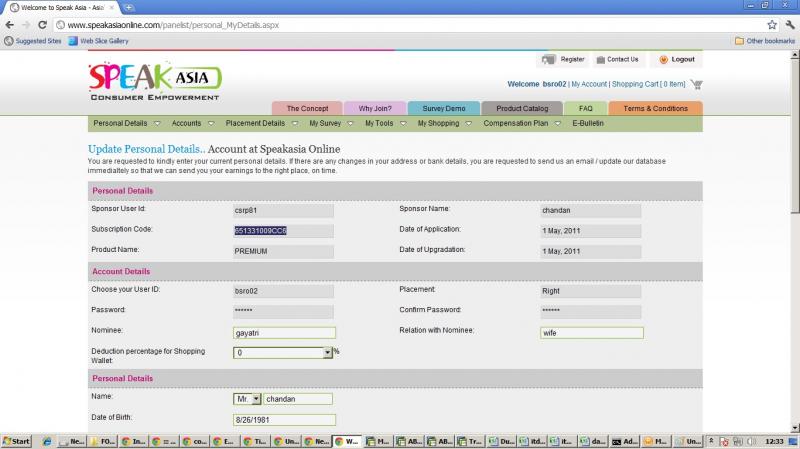This screenshot has width=800, height=449.
Task: Click the Relation with Nominee field
Action: tap(592, 333)
